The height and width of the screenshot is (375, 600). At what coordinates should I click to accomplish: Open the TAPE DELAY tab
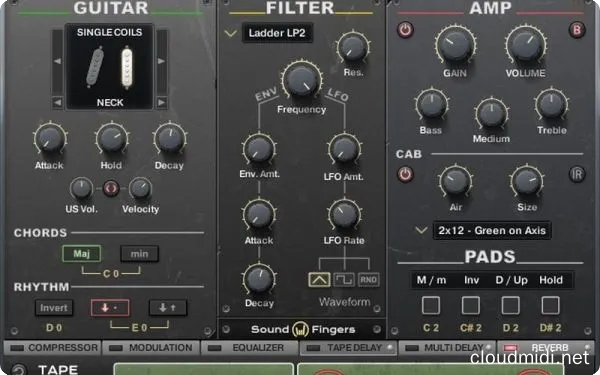348,348
